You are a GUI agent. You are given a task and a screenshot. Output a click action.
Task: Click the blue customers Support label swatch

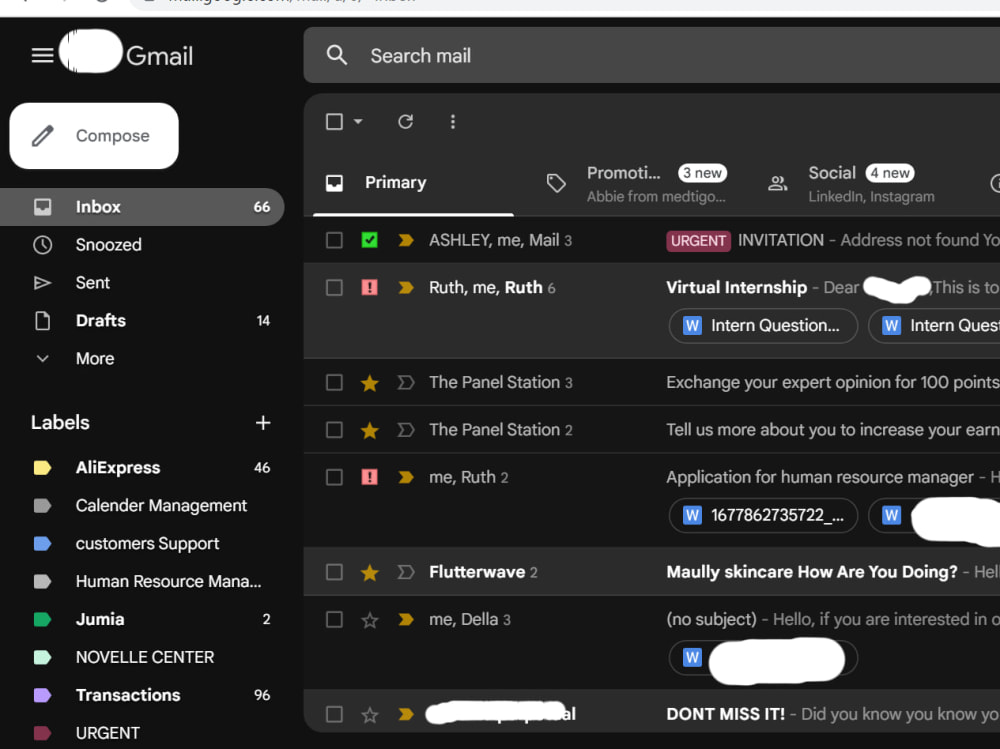pyautogui.click(x=42, y=544)
